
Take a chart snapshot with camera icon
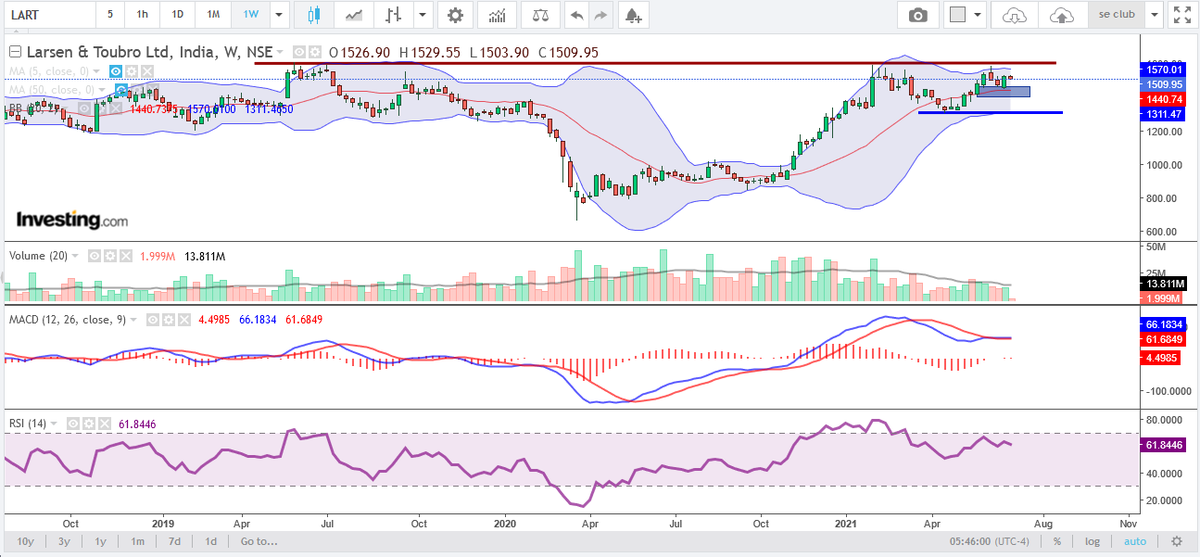point(917,15)
